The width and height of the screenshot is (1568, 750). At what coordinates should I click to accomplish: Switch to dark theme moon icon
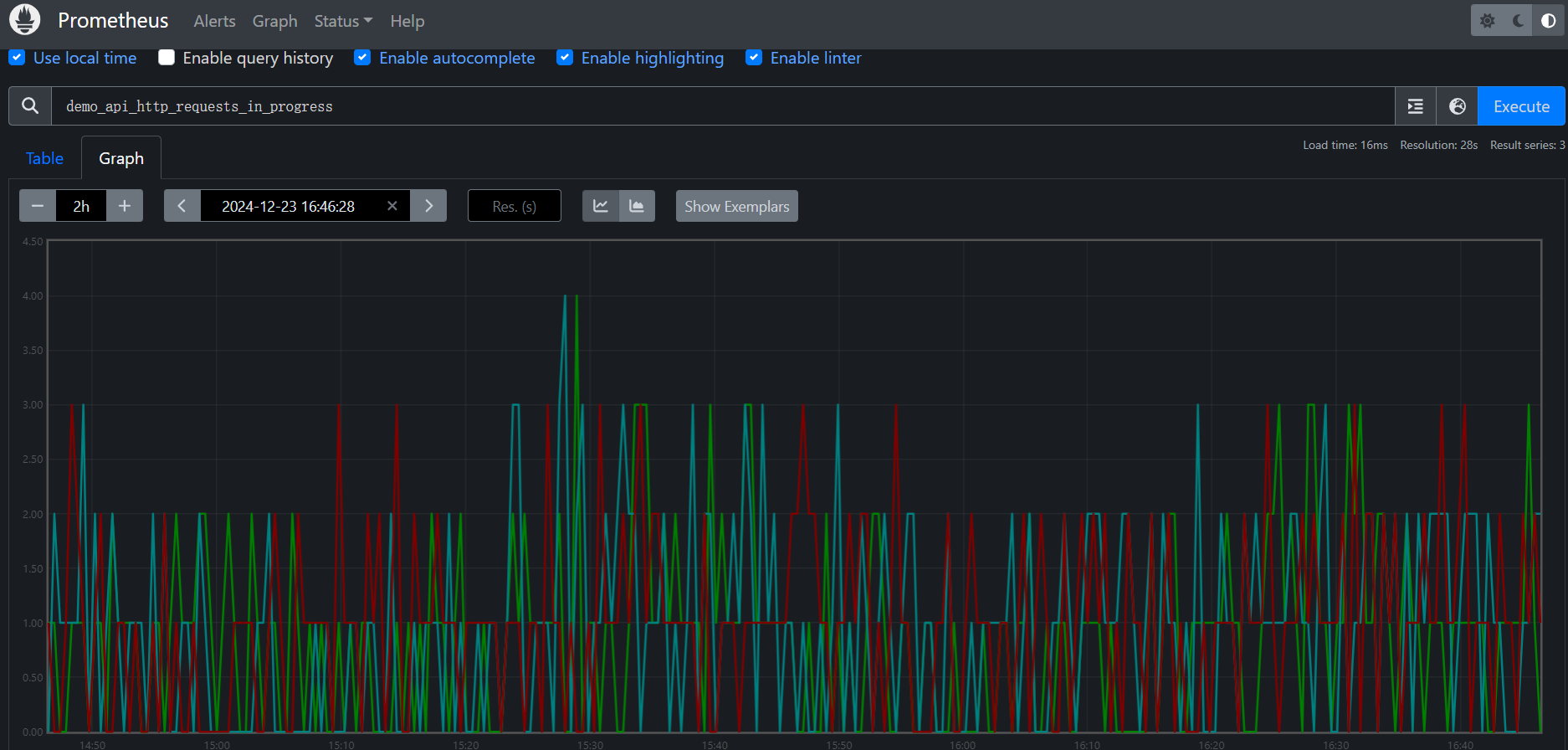(x=1518, y=21)
